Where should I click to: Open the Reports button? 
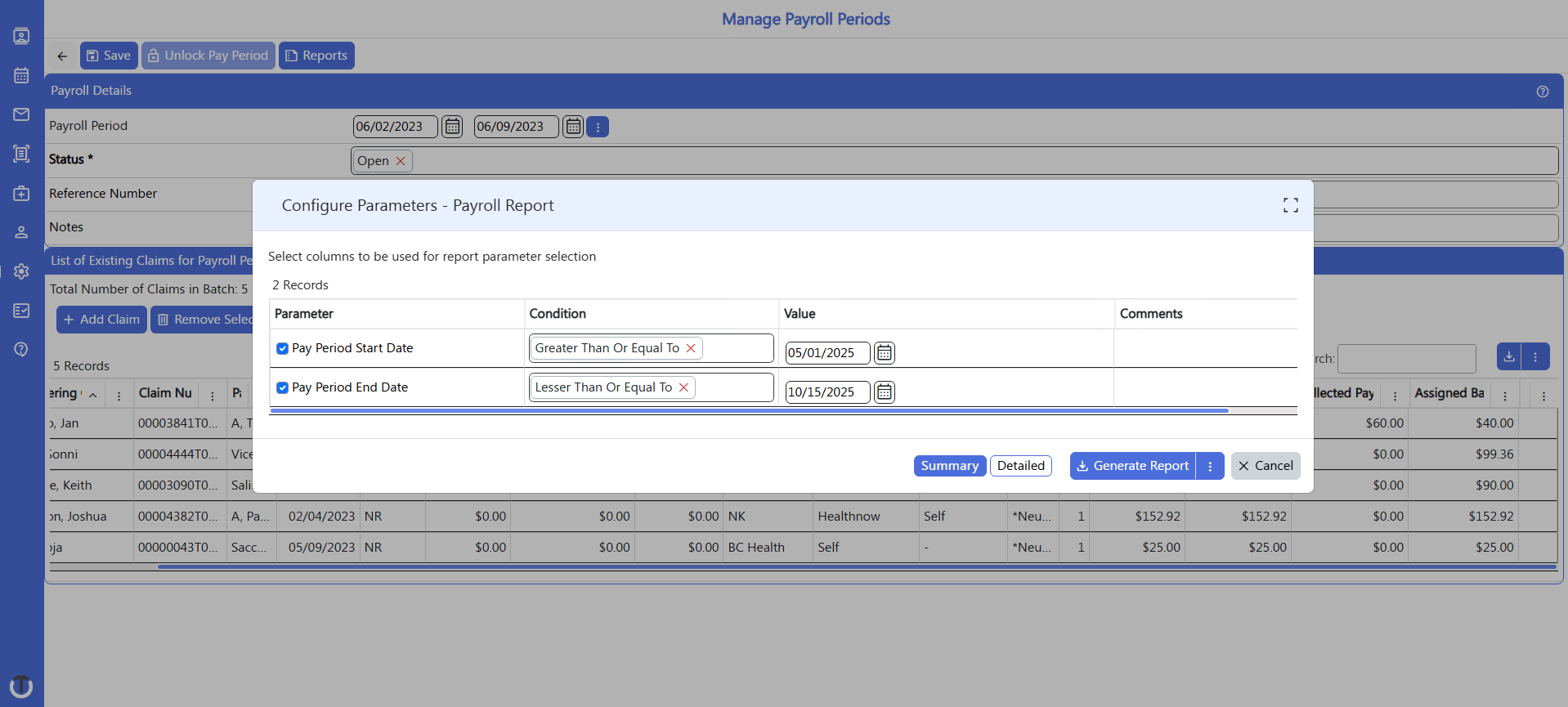coord(316,56)
